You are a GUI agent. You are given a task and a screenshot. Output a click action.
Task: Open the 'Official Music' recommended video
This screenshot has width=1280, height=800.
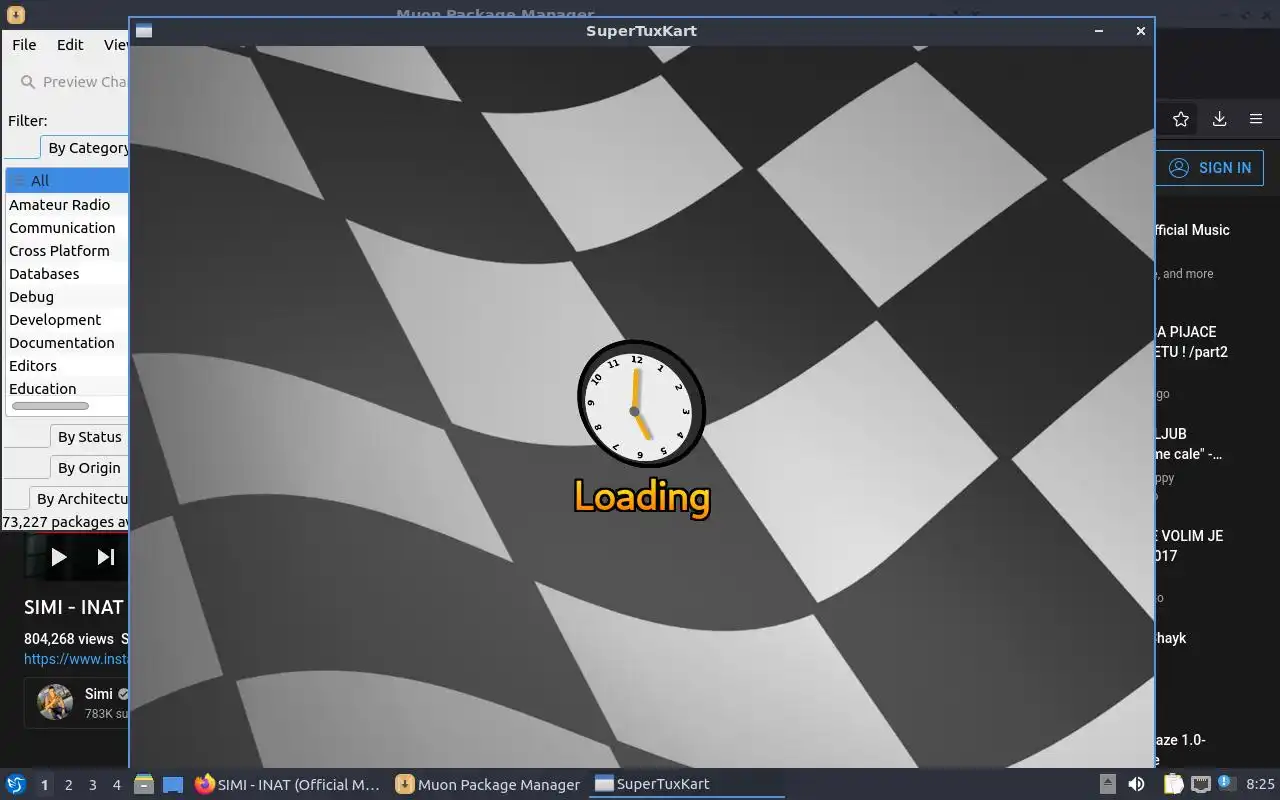pyautogui.click(x=1191, y=230)
